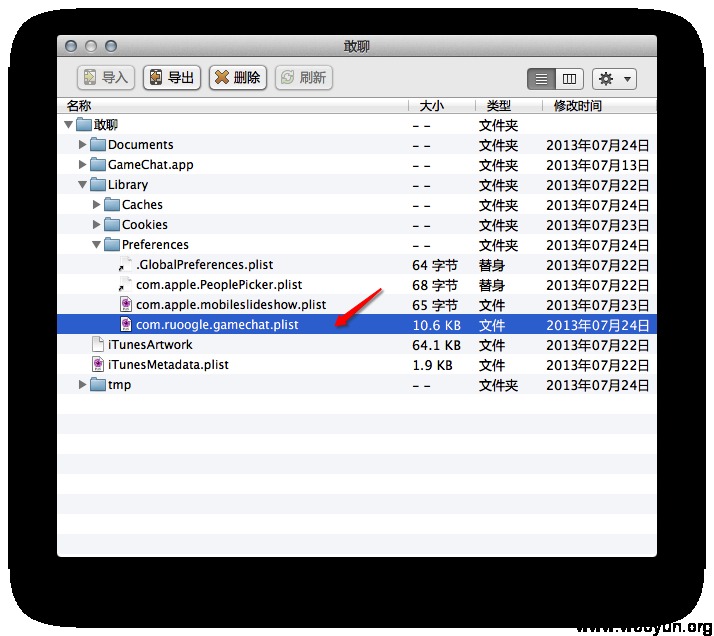This screenshot has width=714, height=636.
Task: Click the 65 字节 size value
Action: (435, 305)
